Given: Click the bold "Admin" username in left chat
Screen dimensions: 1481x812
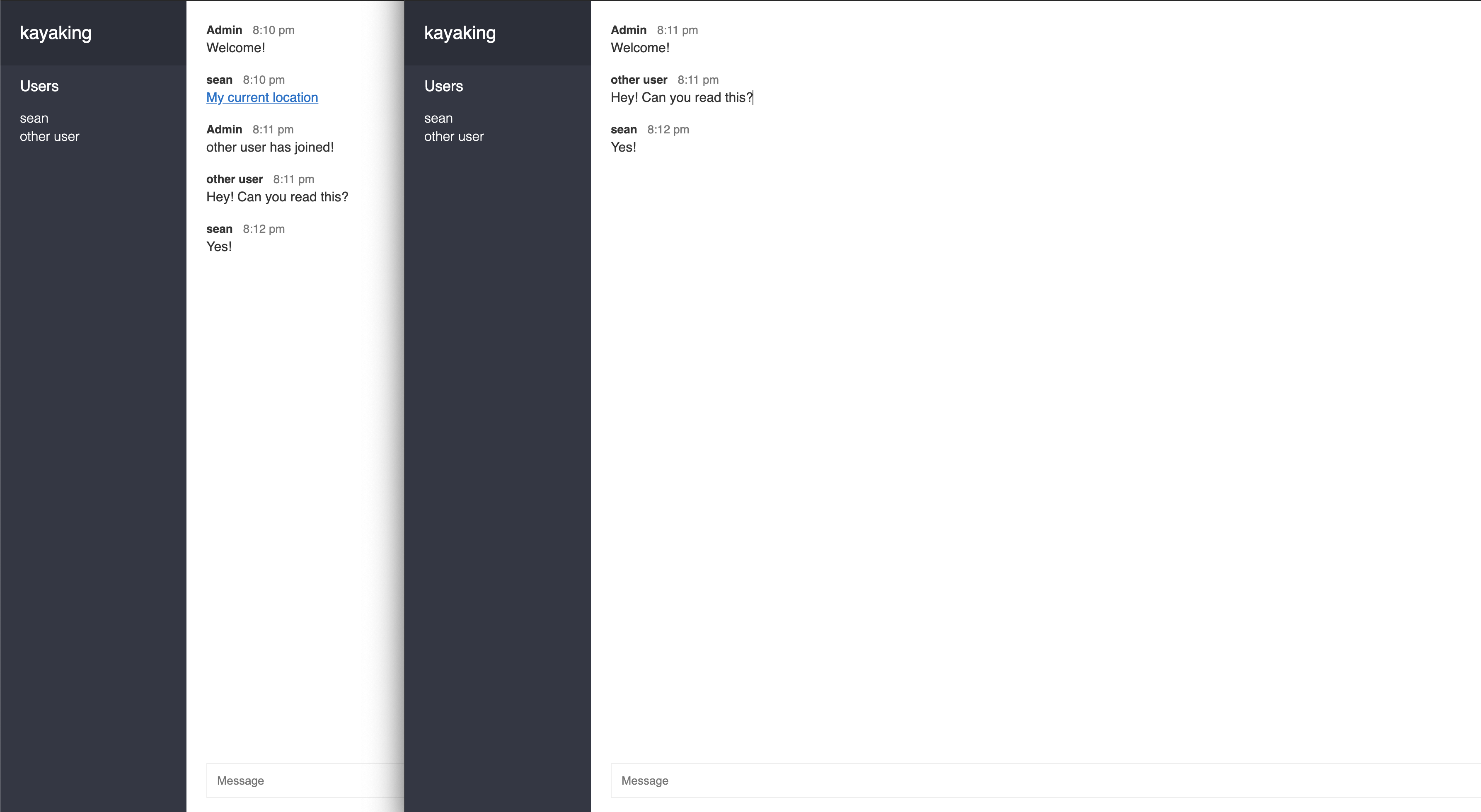Looking at the screenshot, I should [x=224, y=30].
